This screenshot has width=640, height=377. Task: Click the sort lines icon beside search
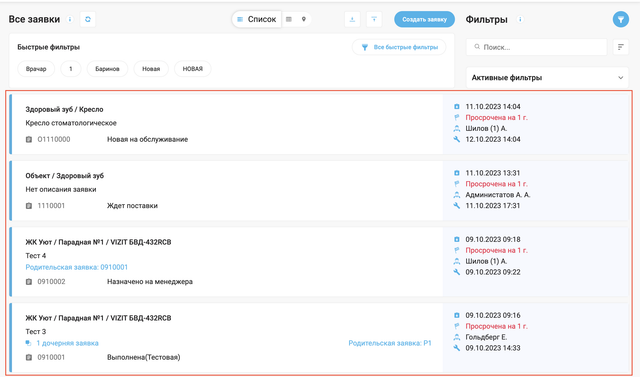[620, 47]
